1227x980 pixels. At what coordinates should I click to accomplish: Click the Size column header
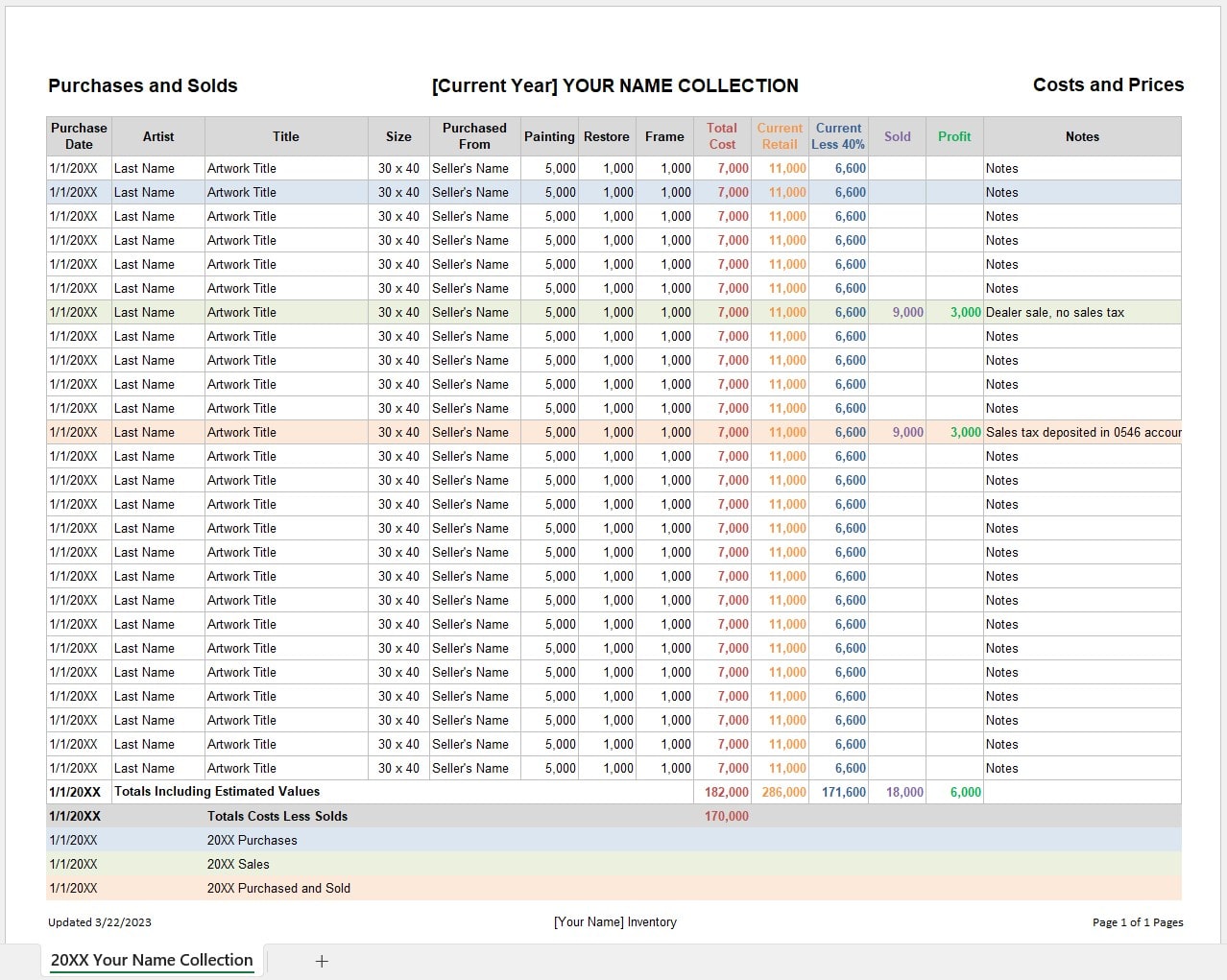pyautogui.click(x=398, y=136)
